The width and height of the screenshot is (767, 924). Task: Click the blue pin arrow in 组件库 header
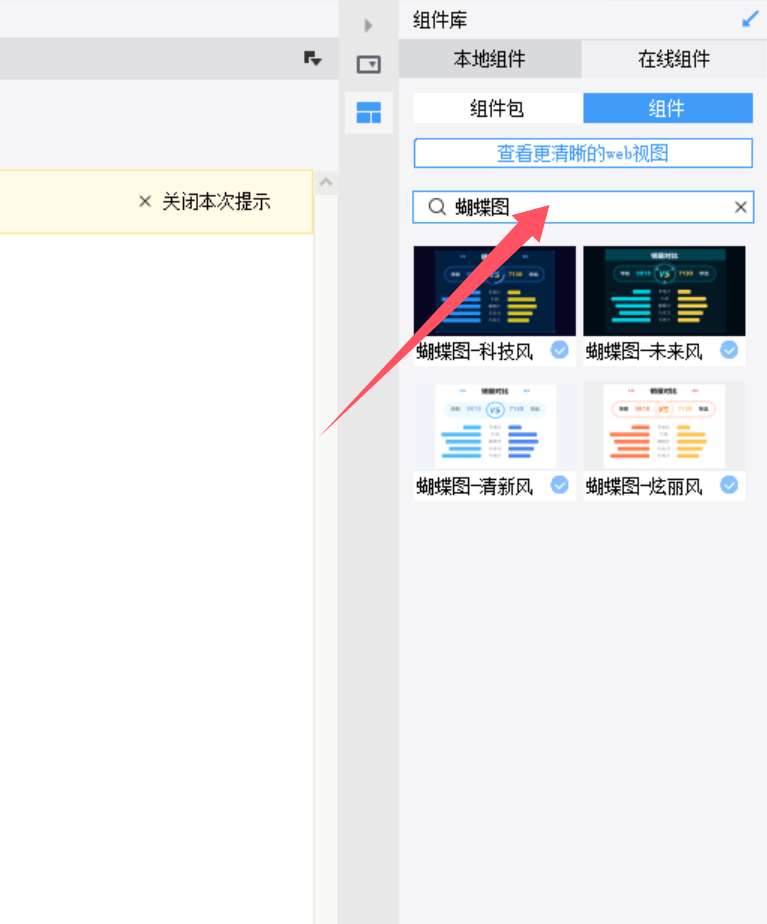750,19
